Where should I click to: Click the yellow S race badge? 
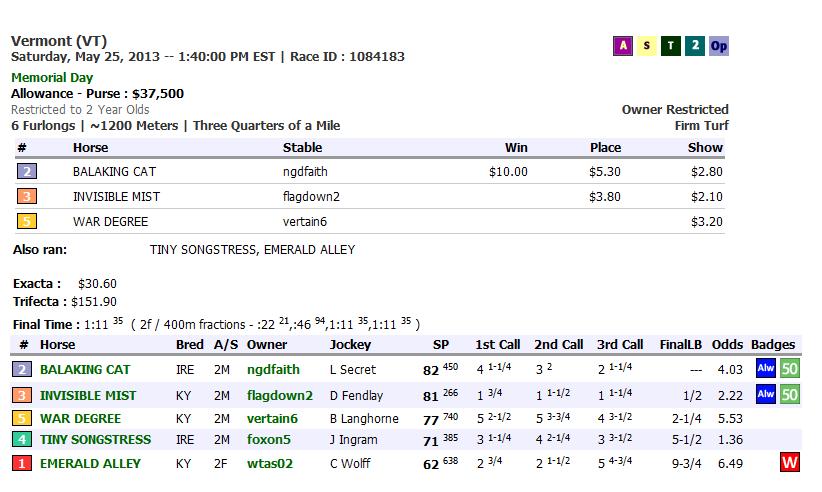(647, 46)
